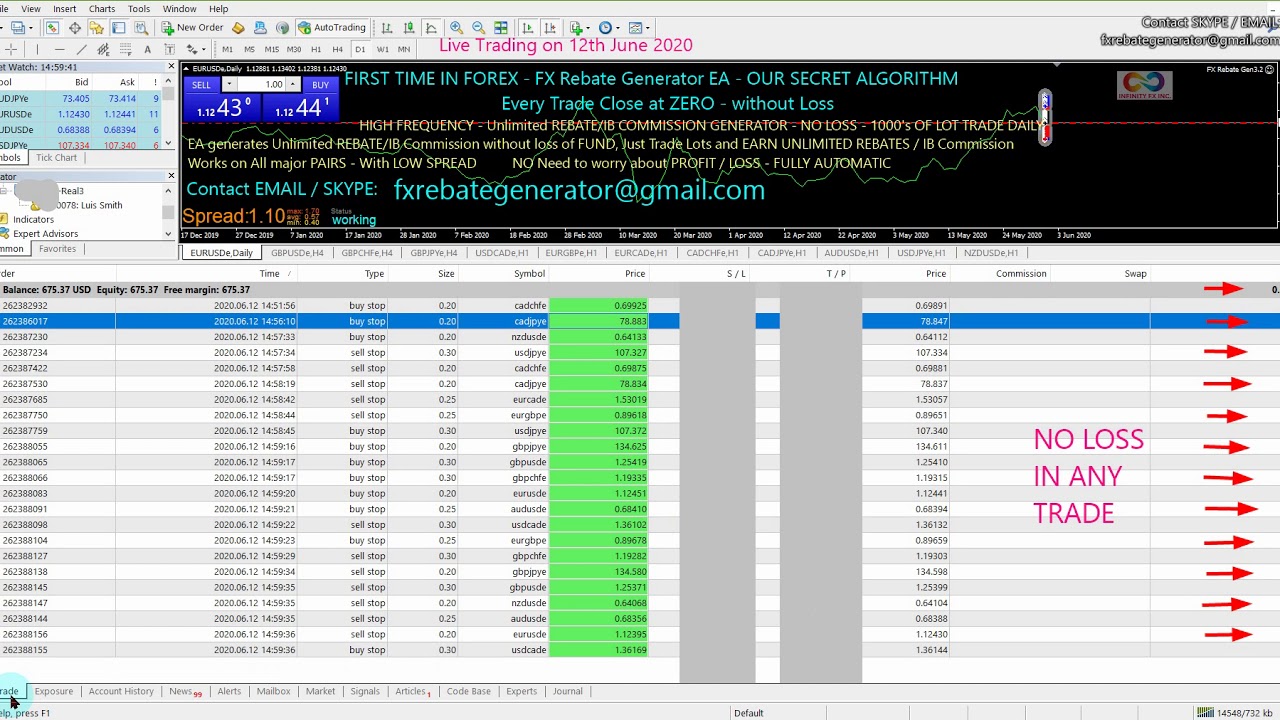Switch to bar chart icon
The width and height of the screenshot is (1280, 720).
coord(387,28)
